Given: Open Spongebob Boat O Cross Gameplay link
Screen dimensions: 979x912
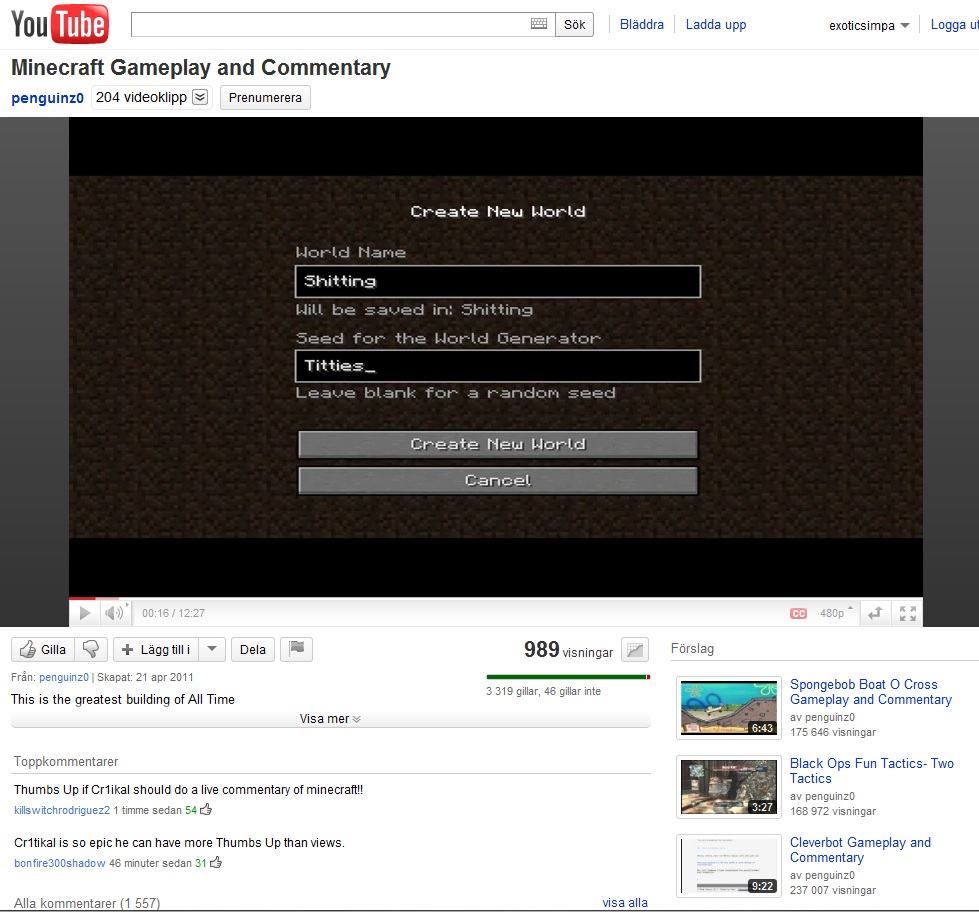Looking at the screenshot, I should 871,692.
